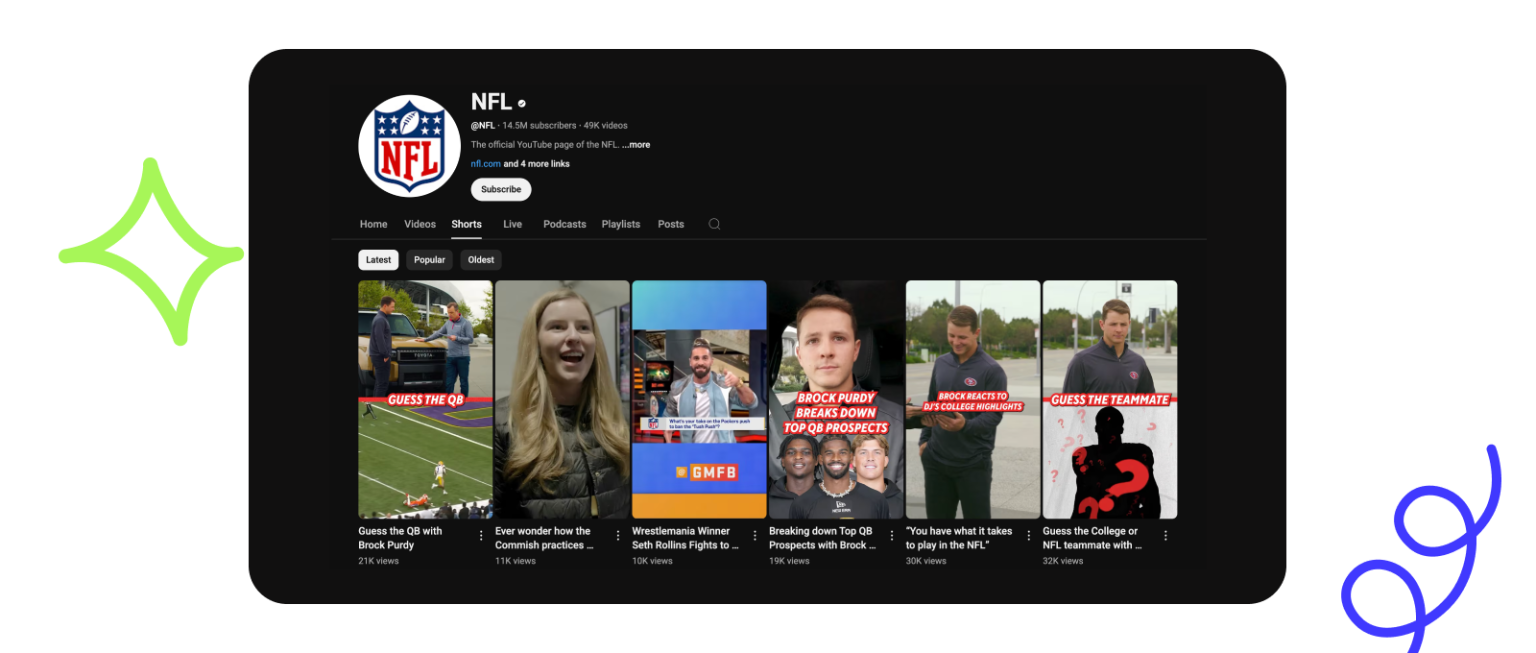The height and width of the screenshot is (653, 1536).
Task: Open options for Breaking down Top QB Prospects
Action: [890, 535]
